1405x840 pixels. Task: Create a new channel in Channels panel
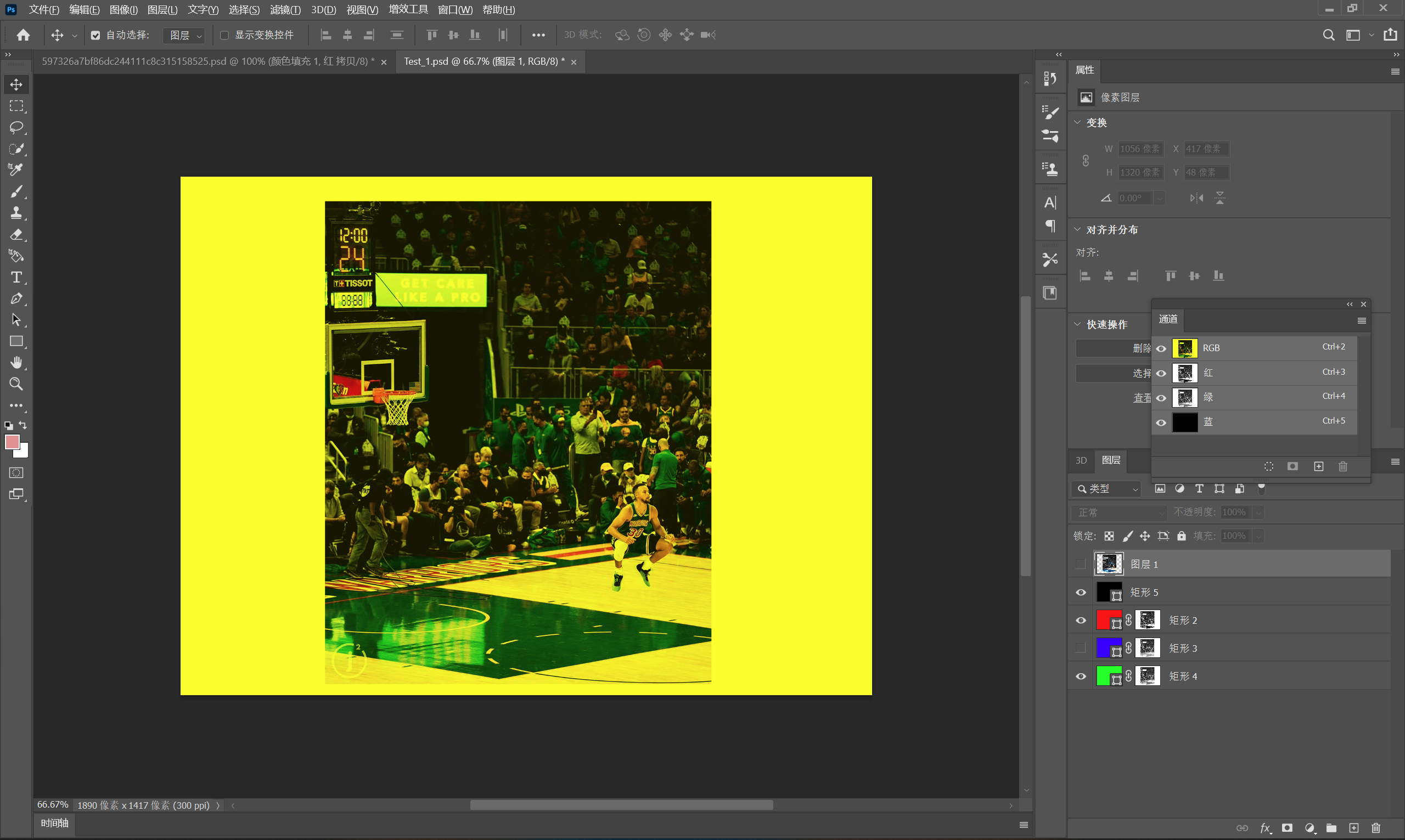click(x=1318, y=466)
